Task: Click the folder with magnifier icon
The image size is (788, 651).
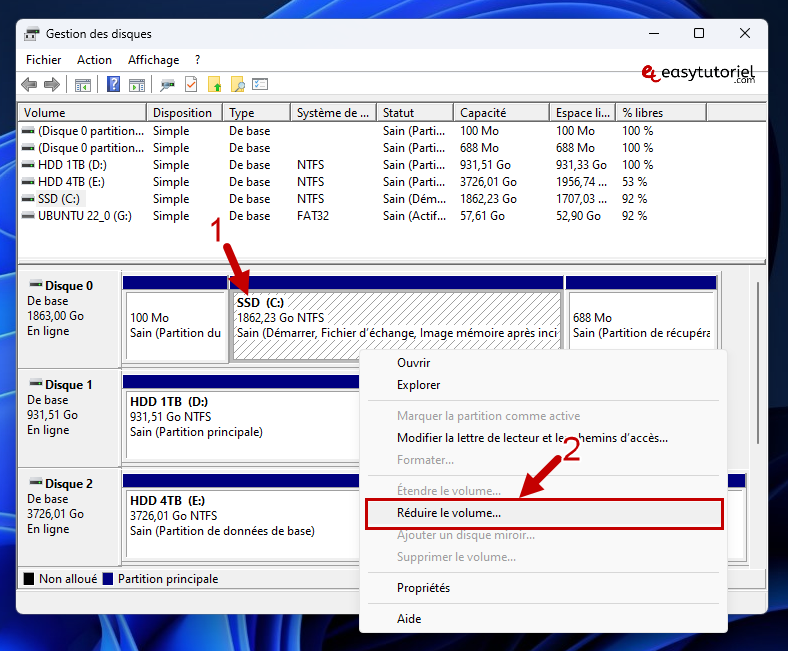Action: pyautogui.click(x=238, y=84)
